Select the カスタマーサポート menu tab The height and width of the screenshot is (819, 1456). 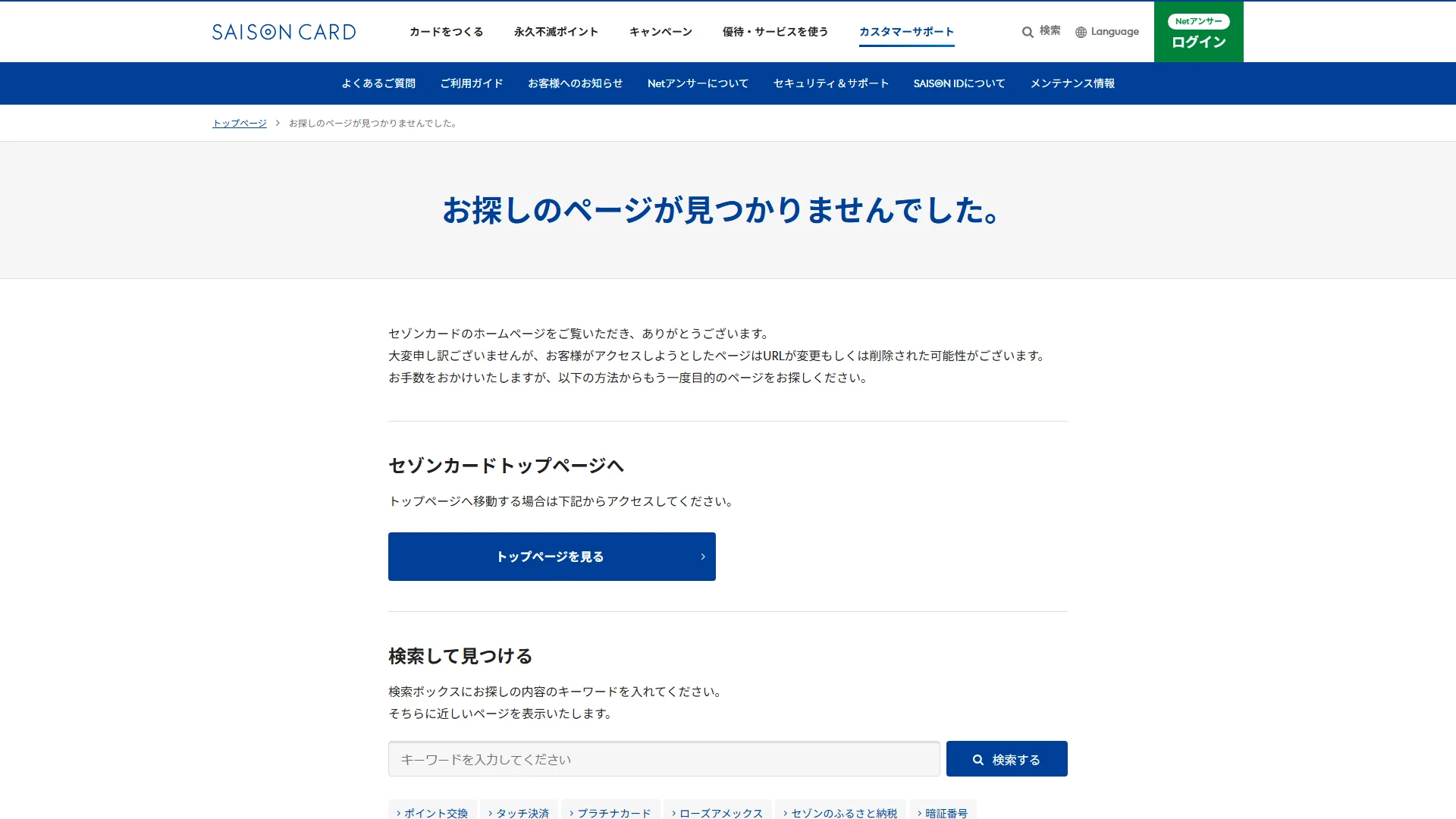(x=906, y=32)
